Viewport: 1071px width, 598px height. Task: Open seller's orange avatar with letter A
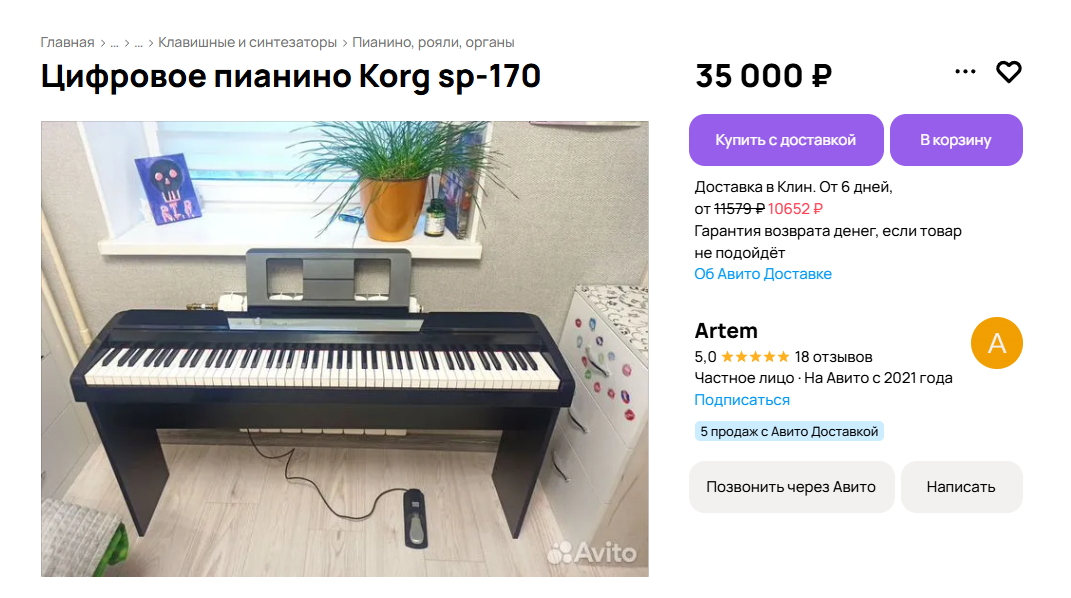pyautogui.click(x=997, y=343)
